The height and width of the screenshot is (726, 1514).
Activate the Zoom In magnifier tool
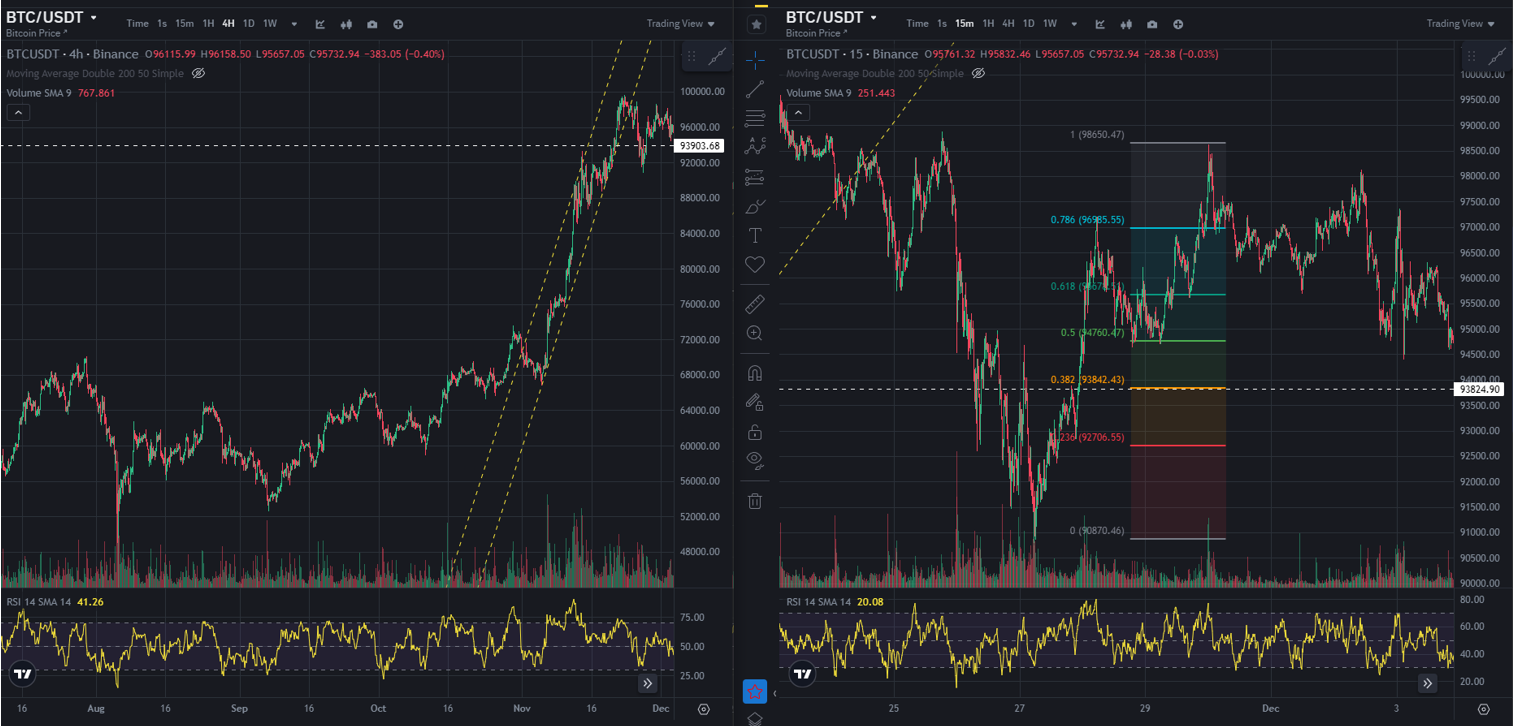click(755, 333)
